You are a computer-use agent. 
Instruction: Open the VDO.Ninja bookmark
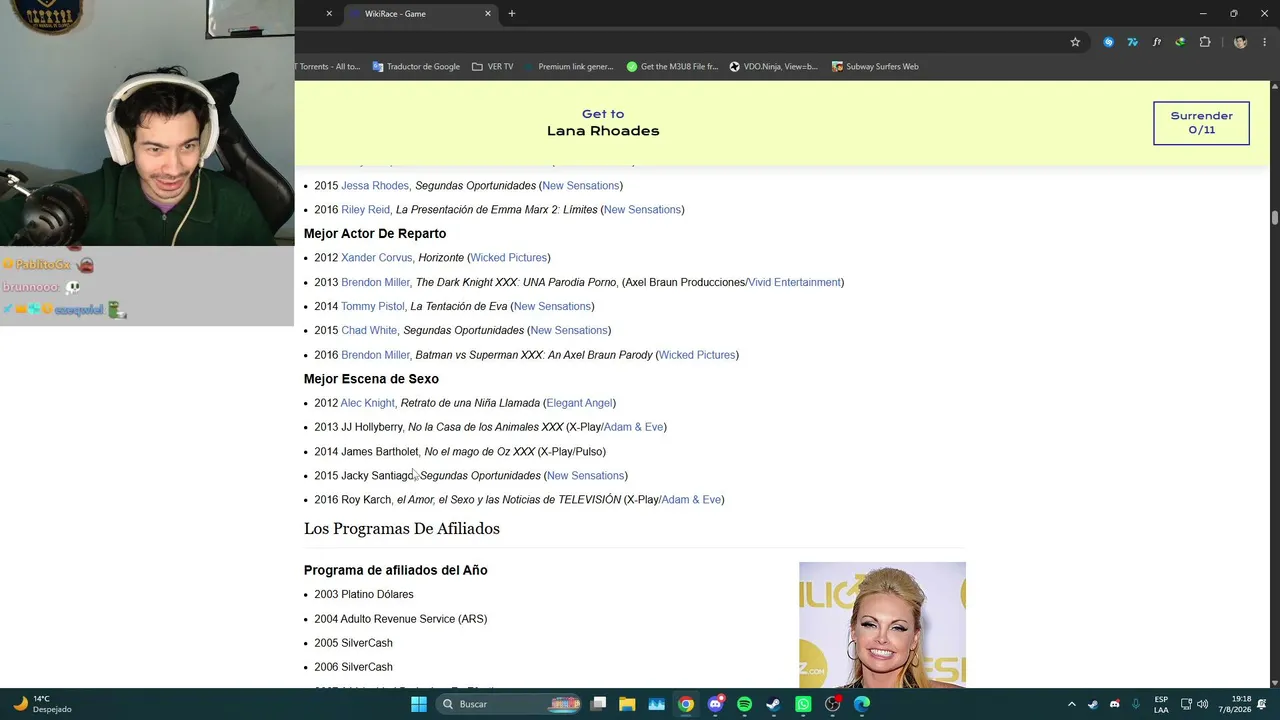pyautogui.click(x=774, y=67)
